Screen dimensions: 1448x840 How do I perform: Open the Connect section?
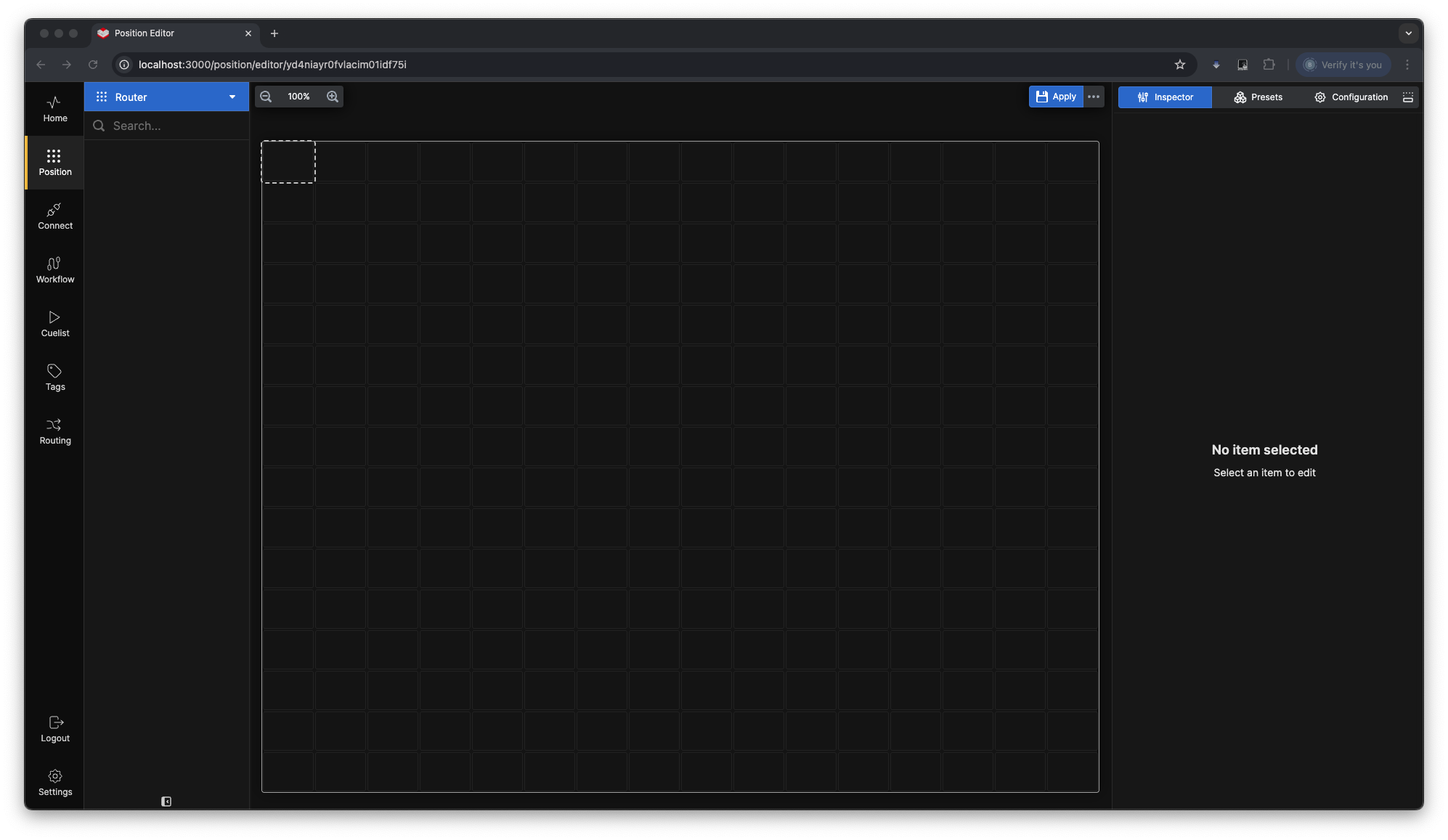(x=54, y=216)
